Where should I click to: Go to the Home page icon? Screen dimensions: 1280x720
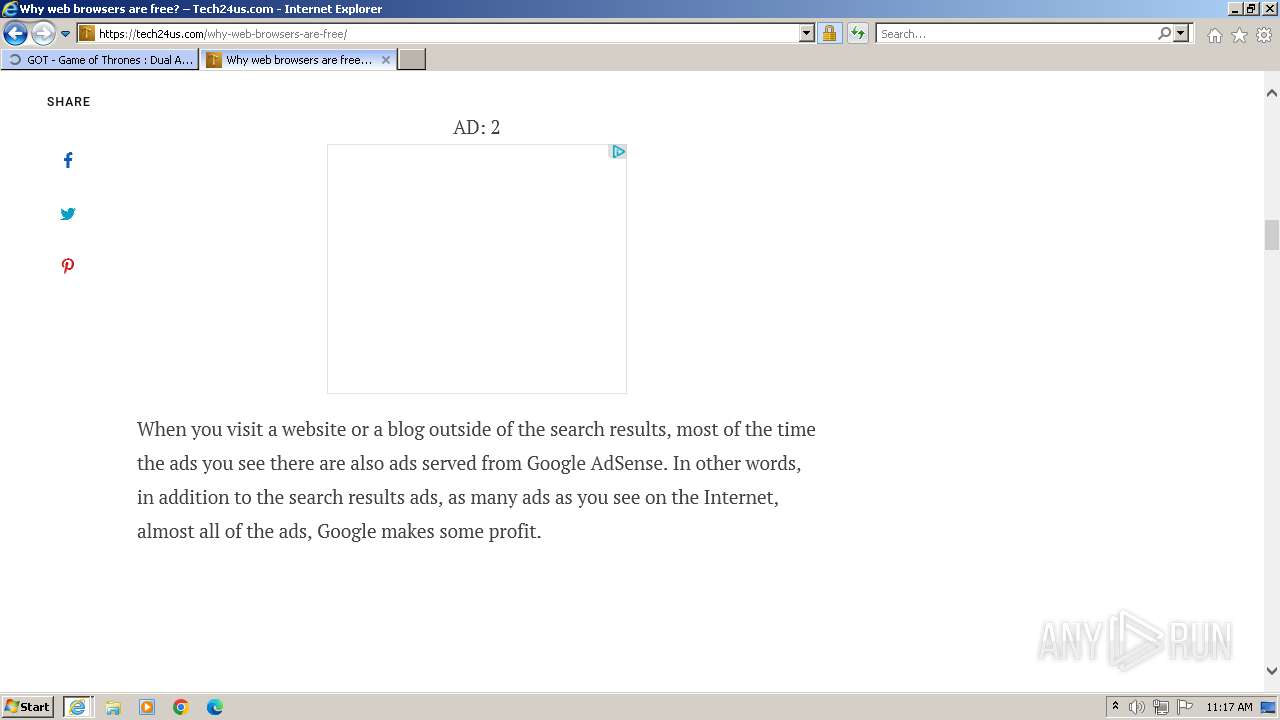coord(1214,35)
